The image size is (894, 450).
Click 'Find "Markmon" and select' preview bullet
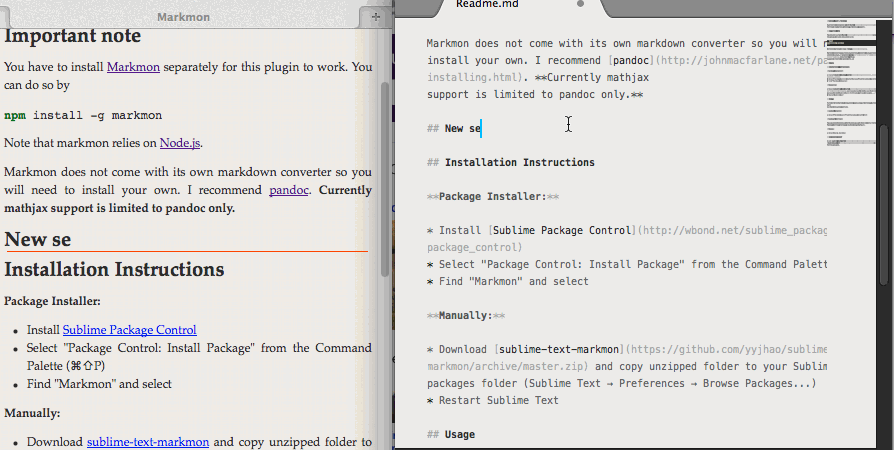click(x=99, y=384)
